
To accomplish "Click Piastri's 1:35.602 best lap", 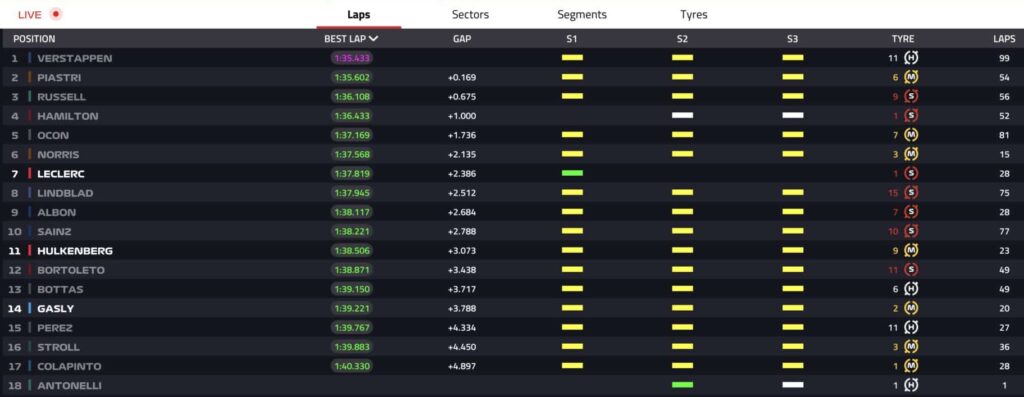I will click(351, 77).
